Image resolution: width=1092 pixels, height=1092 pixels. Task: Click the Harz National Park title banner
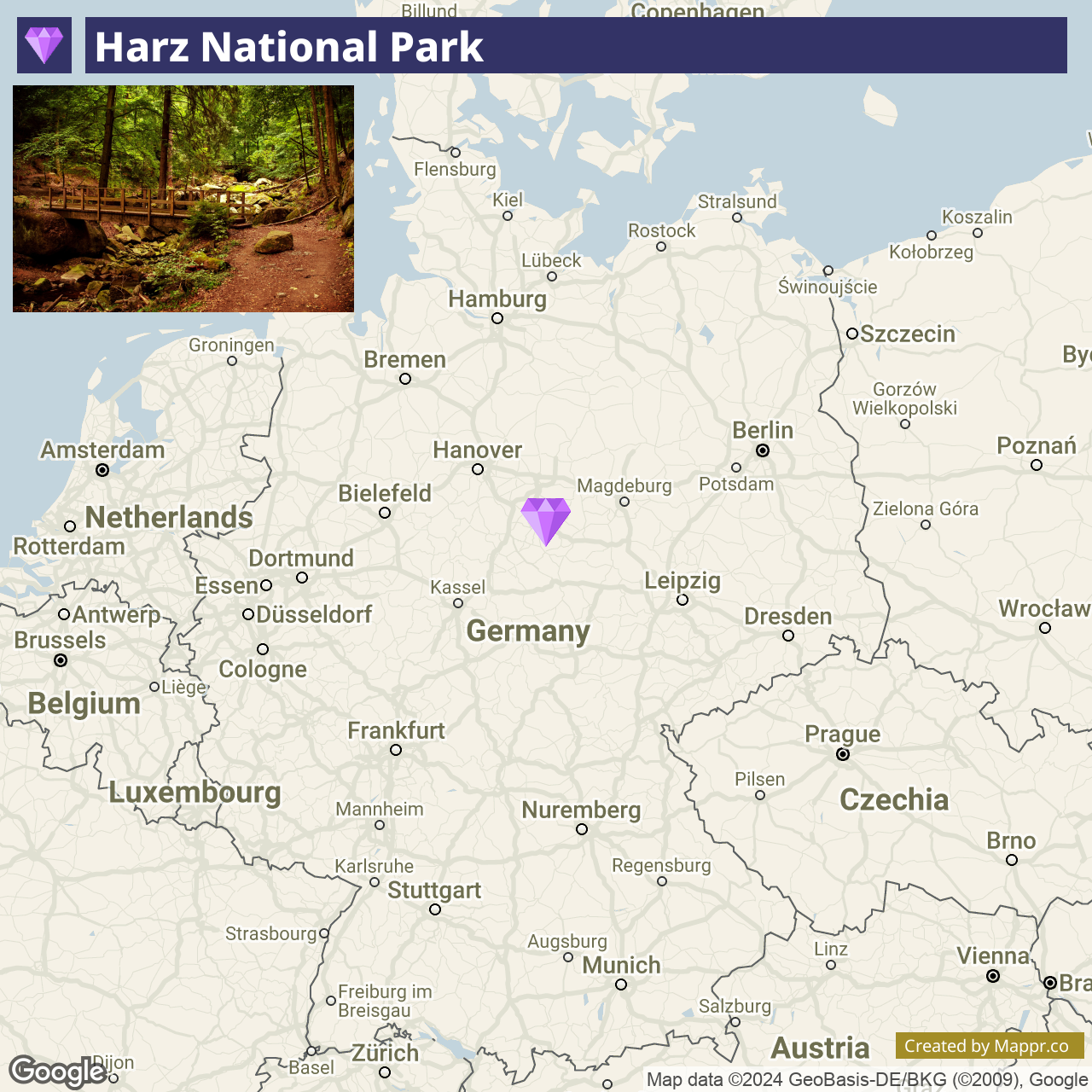tap(576, 45)
